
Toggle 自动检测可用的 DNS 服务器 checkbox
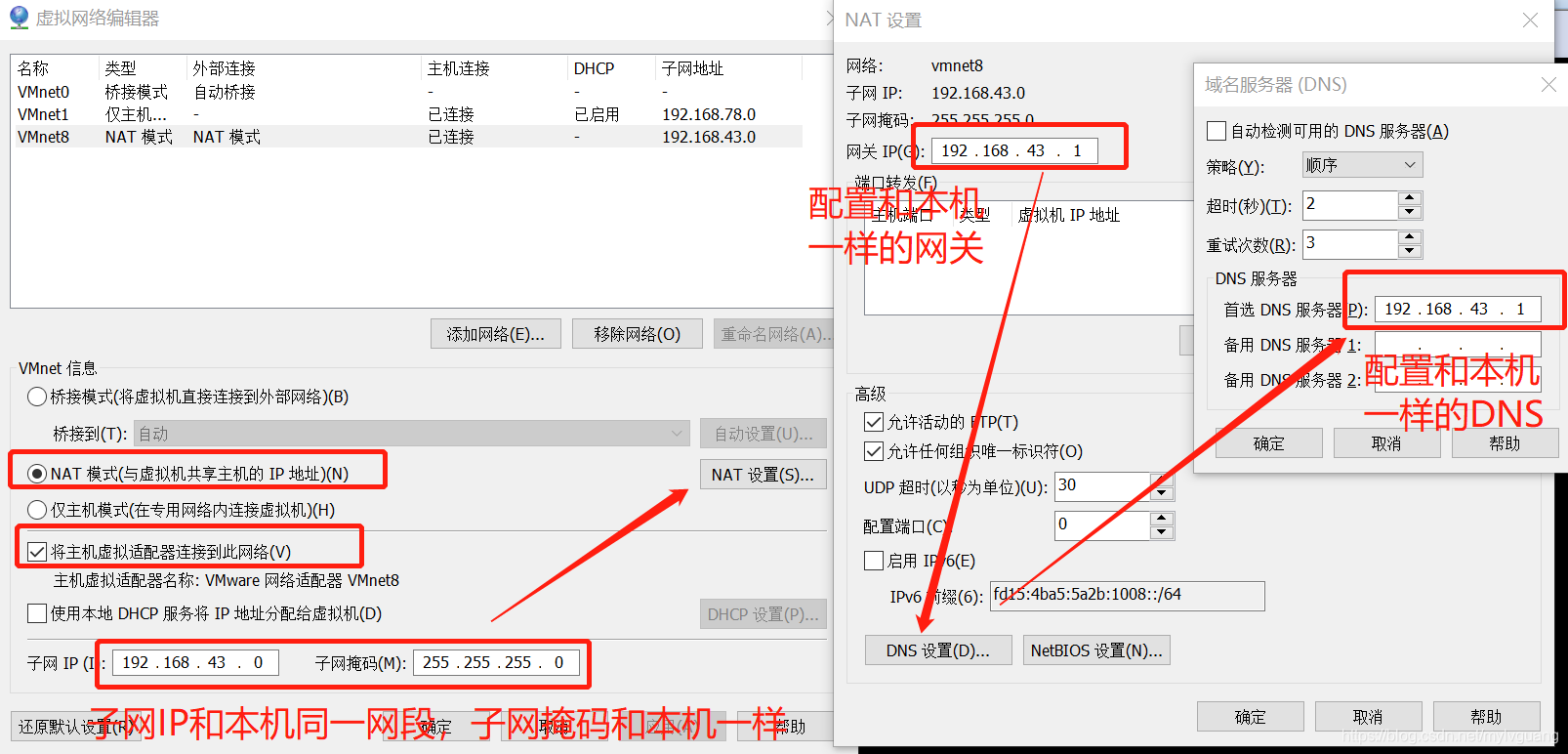point(1217,131)
